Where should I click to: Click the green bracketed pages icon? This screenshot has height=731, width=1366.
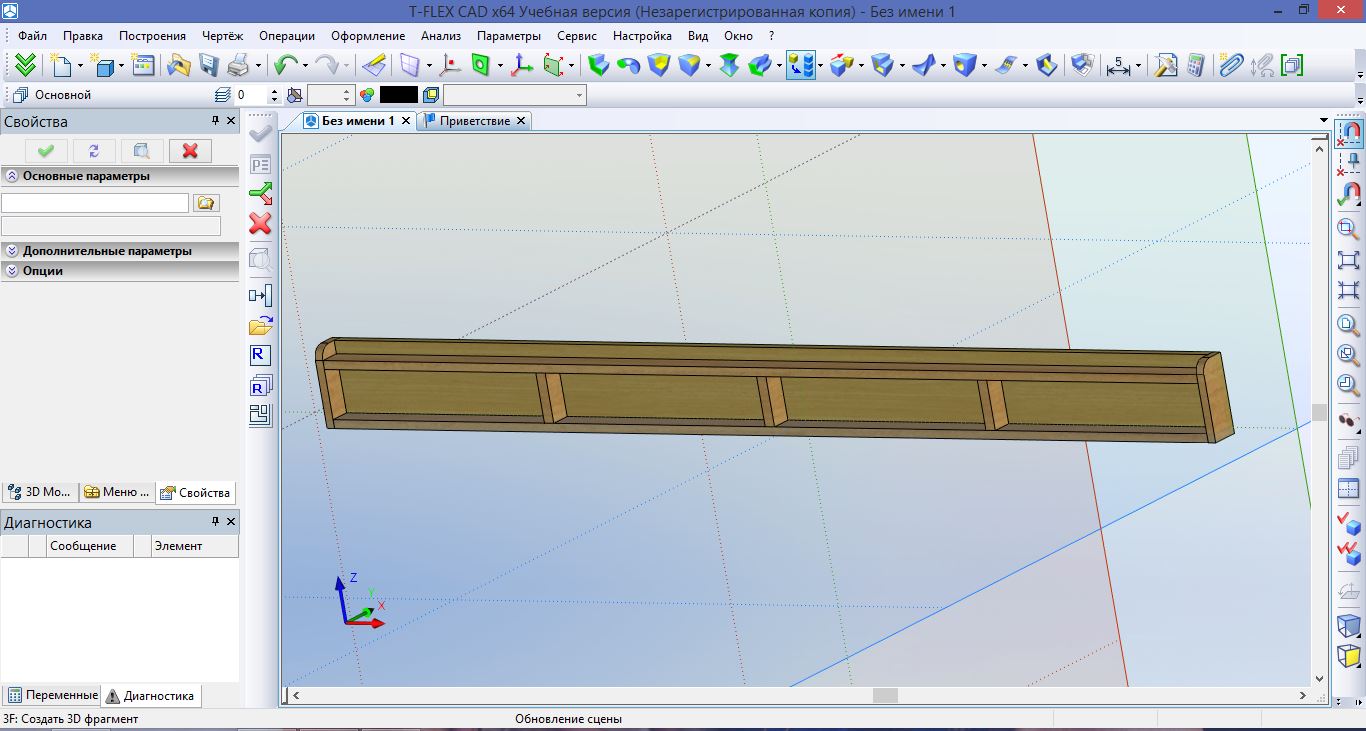click(x=1292, y=66)
